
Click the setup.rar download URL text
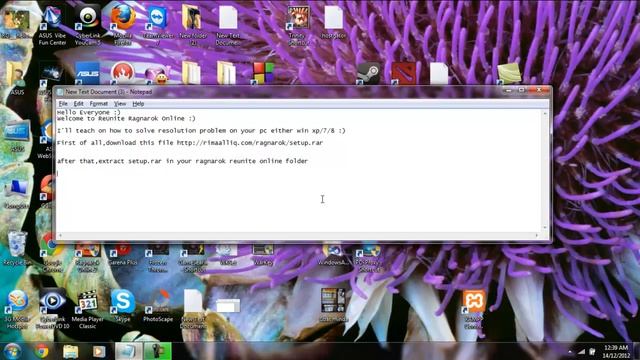[x=249, y=142]
